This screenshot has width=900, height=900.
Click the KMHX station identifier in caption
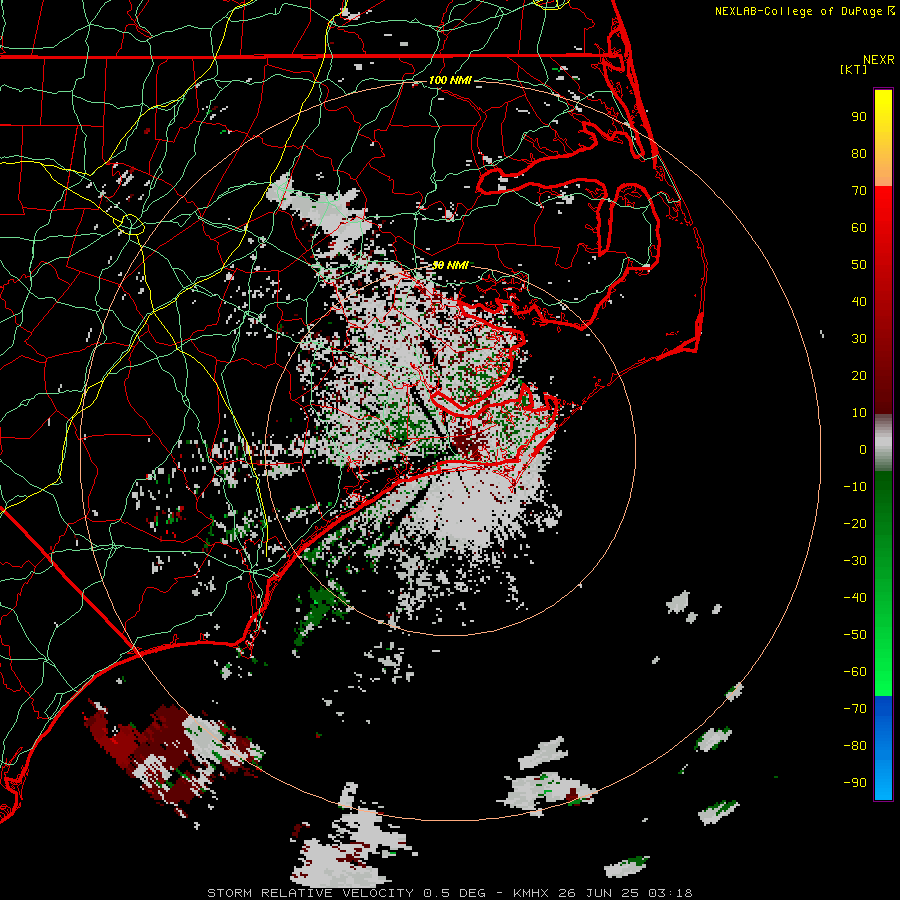[531, 893]
